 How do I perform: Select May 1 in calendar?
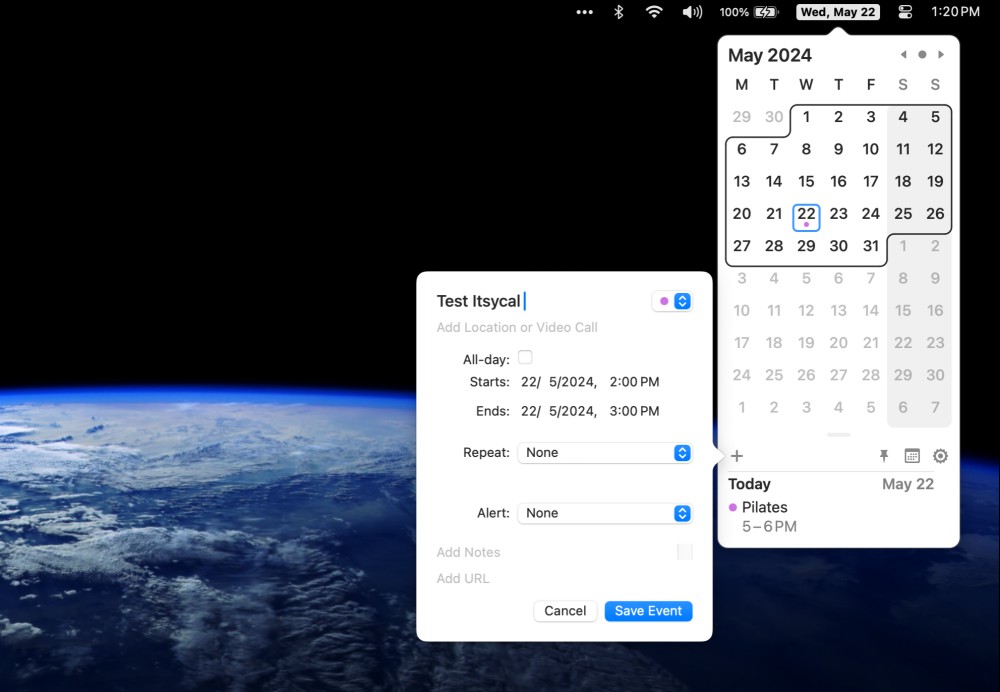(806, 117)
